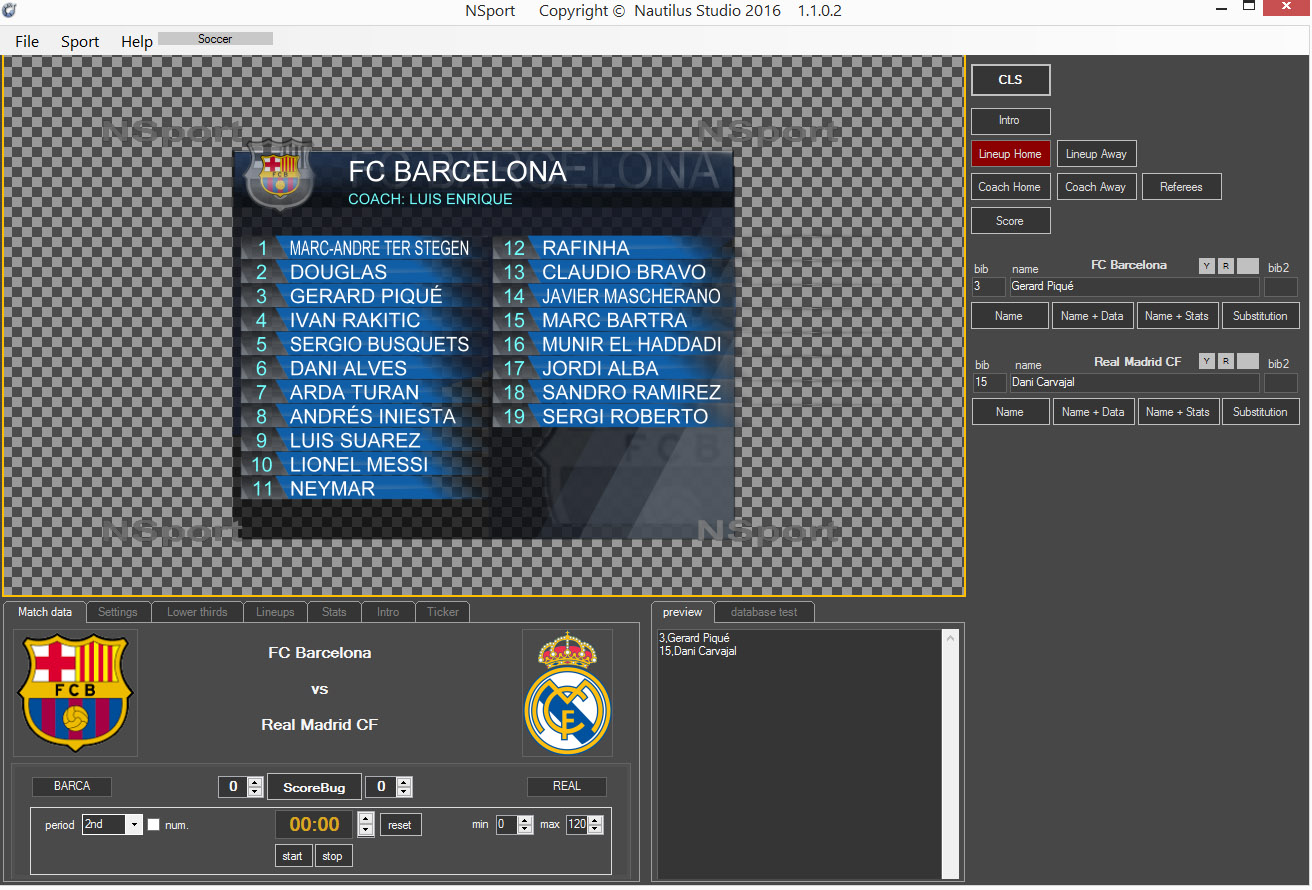Enable the num. checkbox next to period
The height and width of the screenshot is (890, 1312).
pyautogui.click(x=153, y=825)
